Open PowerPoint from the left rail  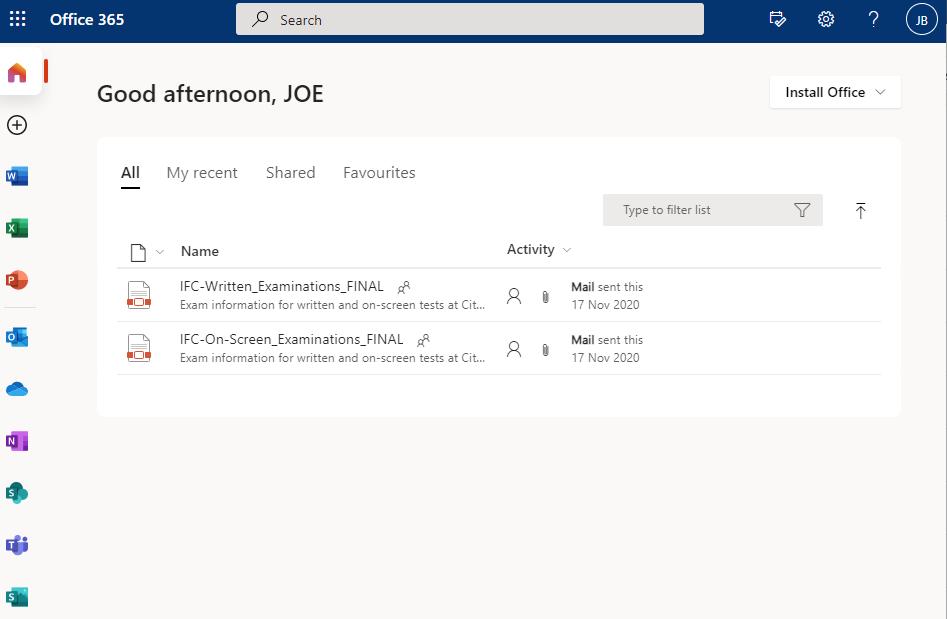click(x=17, y=280)
